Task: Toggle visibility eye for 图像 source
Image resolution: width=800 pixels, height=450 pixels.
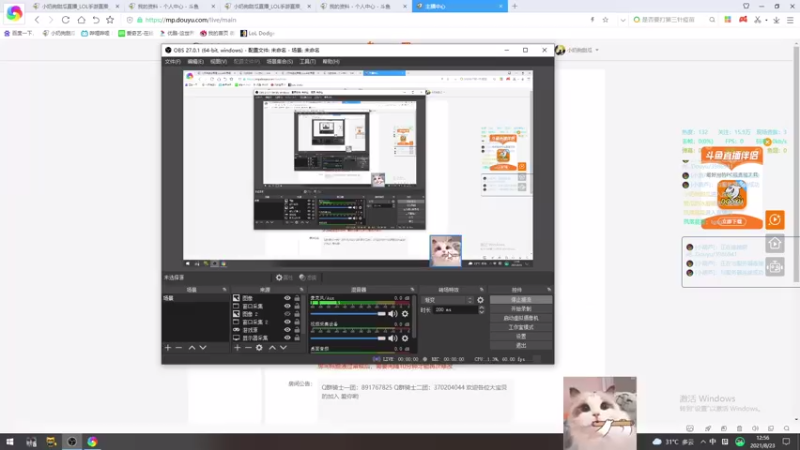Action: [287, 298]
